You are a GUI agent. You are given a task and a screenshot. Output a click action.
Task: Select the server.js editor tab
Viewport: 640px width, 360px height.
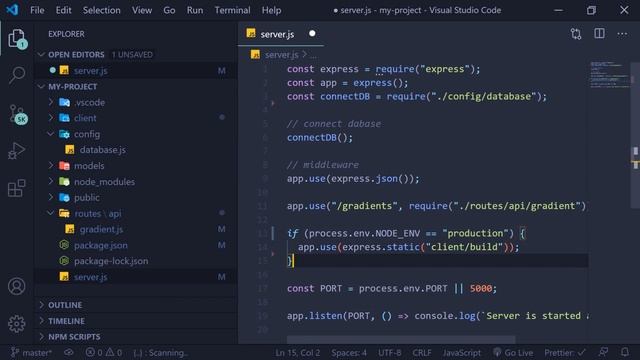(281, 34)
